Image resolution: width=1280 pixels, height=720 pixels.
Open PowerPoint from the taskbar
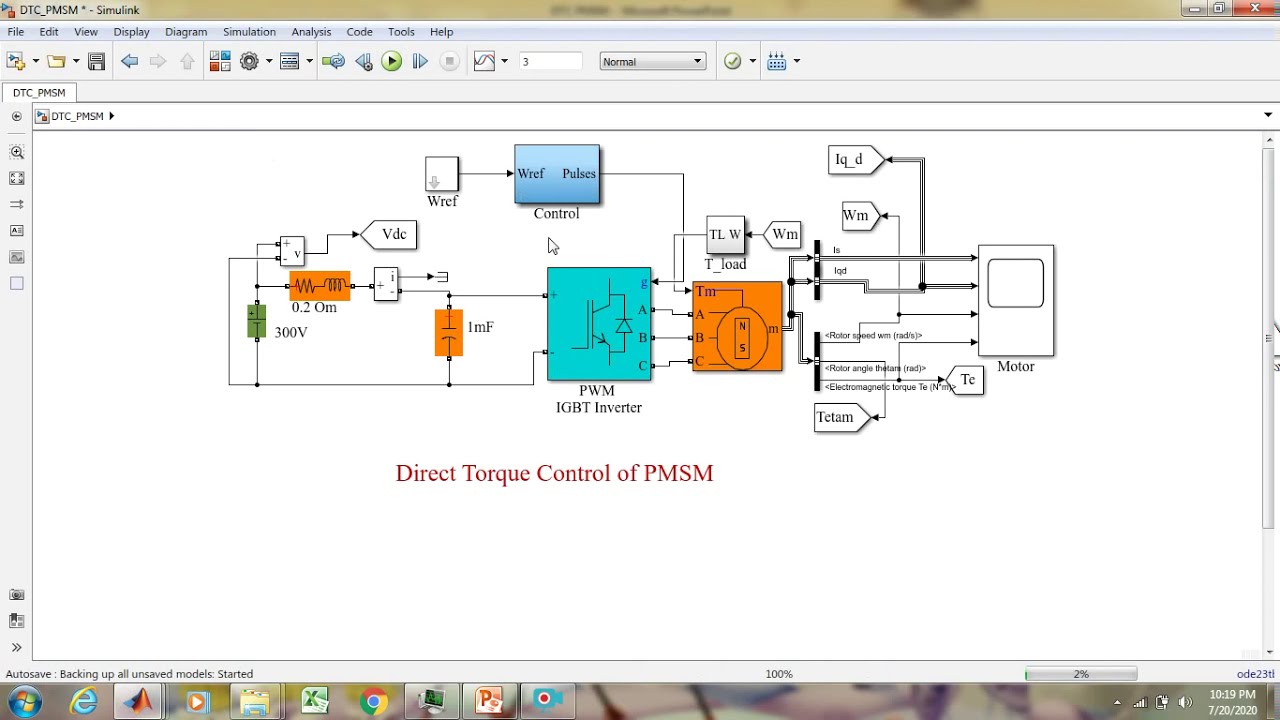click(x=489, y=701)
